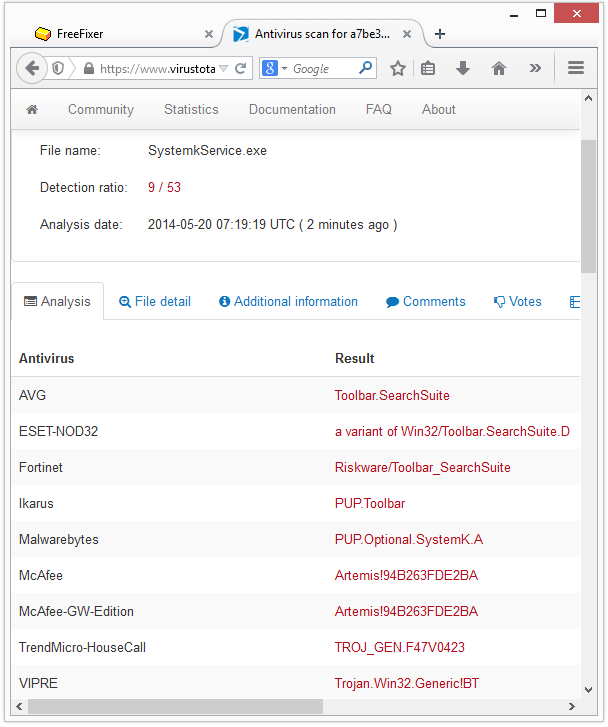The height and width of the screenshot is (727, 608).
Task: Open the downloads arrow icon
Action: click(463, 69)
